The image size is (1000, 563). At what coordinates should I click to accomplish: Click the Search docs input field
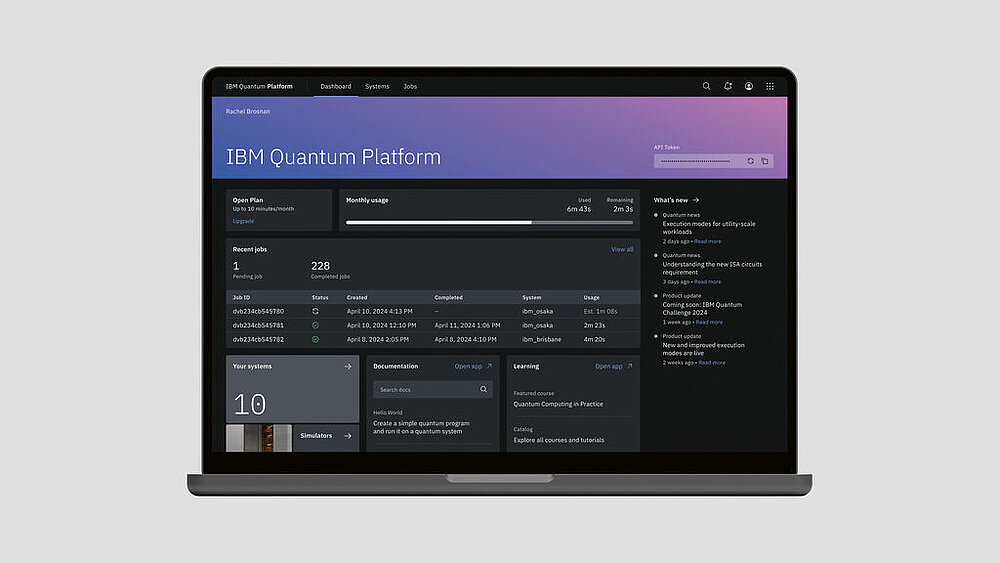426,389
